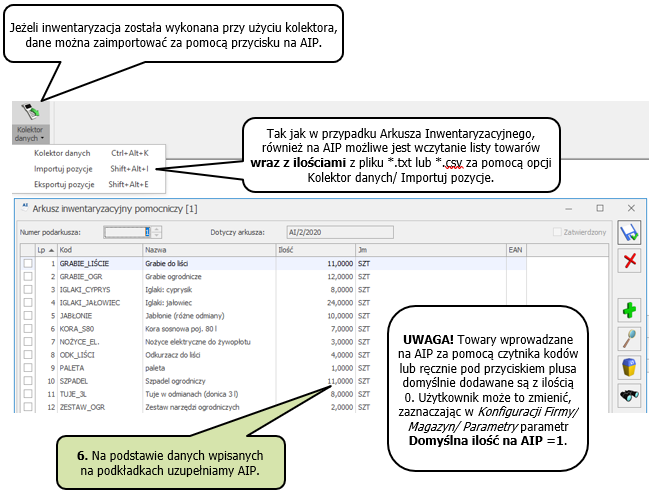This screenshot has width=661, height=502.
Task: Check the box for GRABIE_OGR row
Action: [28, 277]
